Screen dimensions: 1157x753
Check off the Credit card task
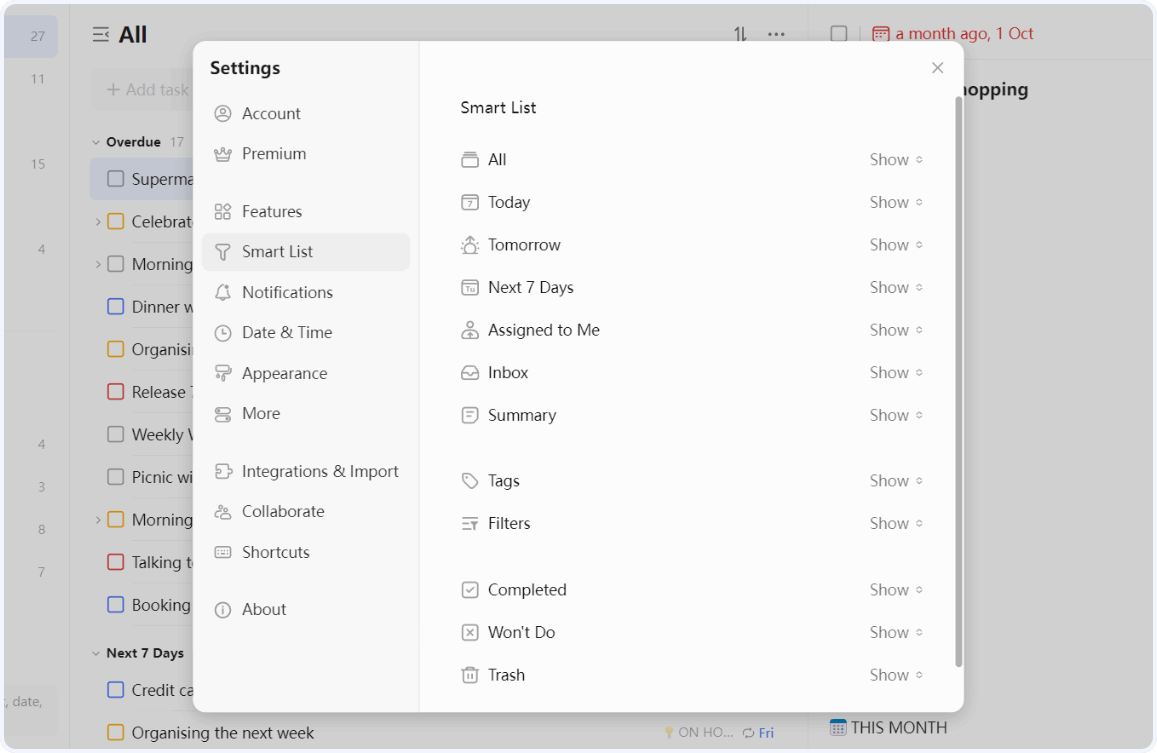click(x=115, y=690)
